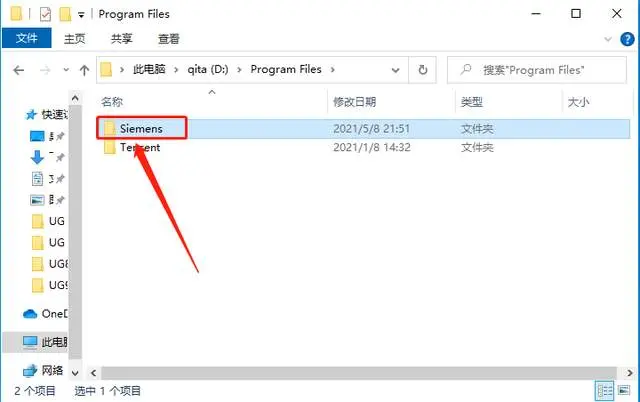Go up one folder level arrow
Screen dimensions: 640x402
84,70
